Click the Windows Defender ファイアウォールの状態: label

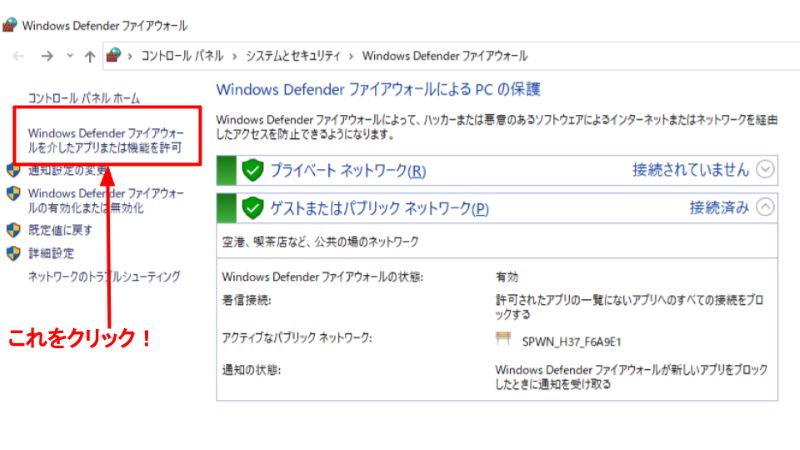point(322,277)
